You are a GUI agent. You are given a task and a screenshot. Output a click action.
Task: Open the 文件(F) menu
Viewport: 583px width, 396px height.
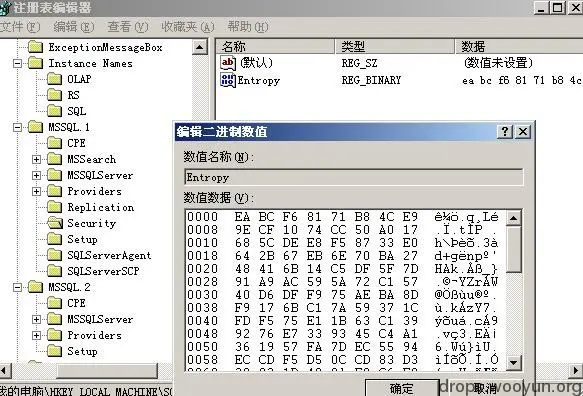(x=19, y=26)
